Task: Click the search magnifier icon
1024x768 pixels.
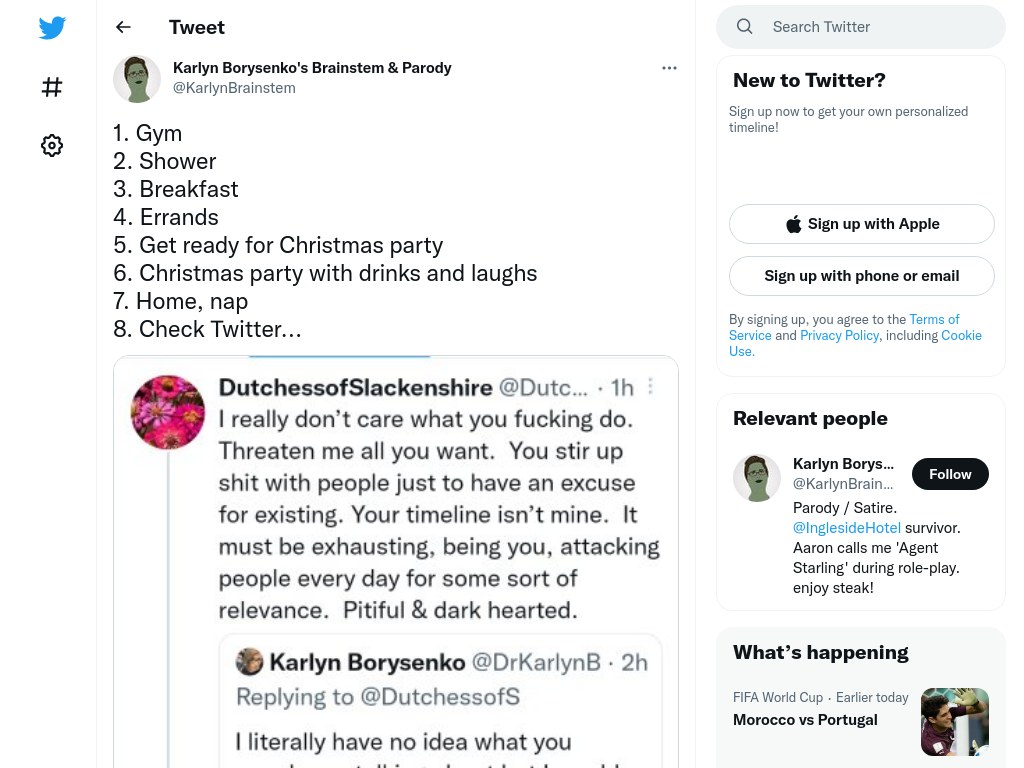Action: 744,27
